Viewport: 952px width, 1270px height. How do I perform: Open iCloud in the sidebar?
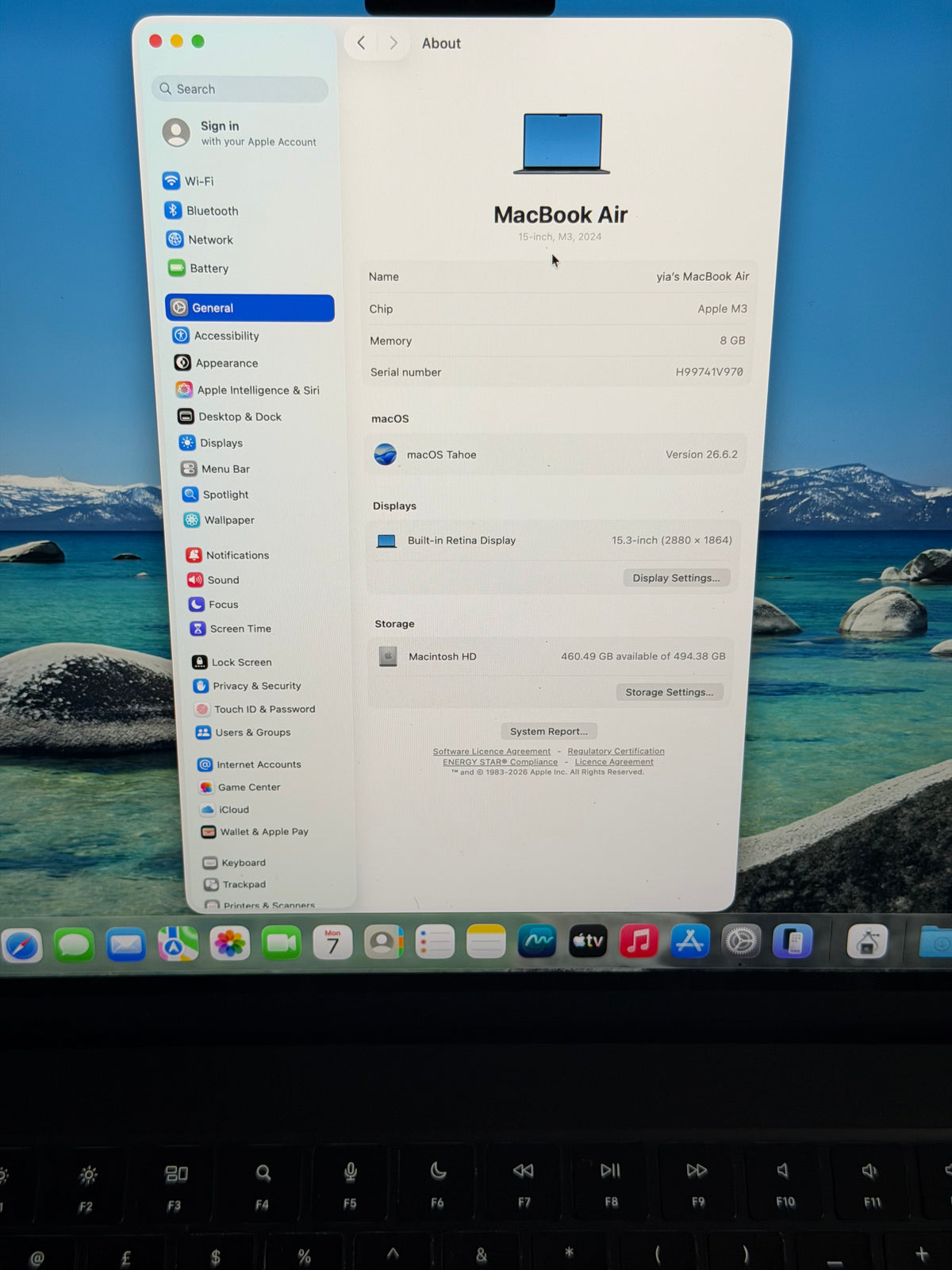click(225, 810)
